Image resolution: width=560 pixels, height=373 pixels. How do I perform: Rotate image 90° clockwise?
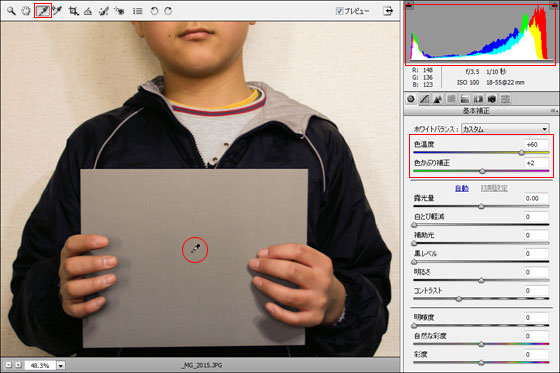168,11
